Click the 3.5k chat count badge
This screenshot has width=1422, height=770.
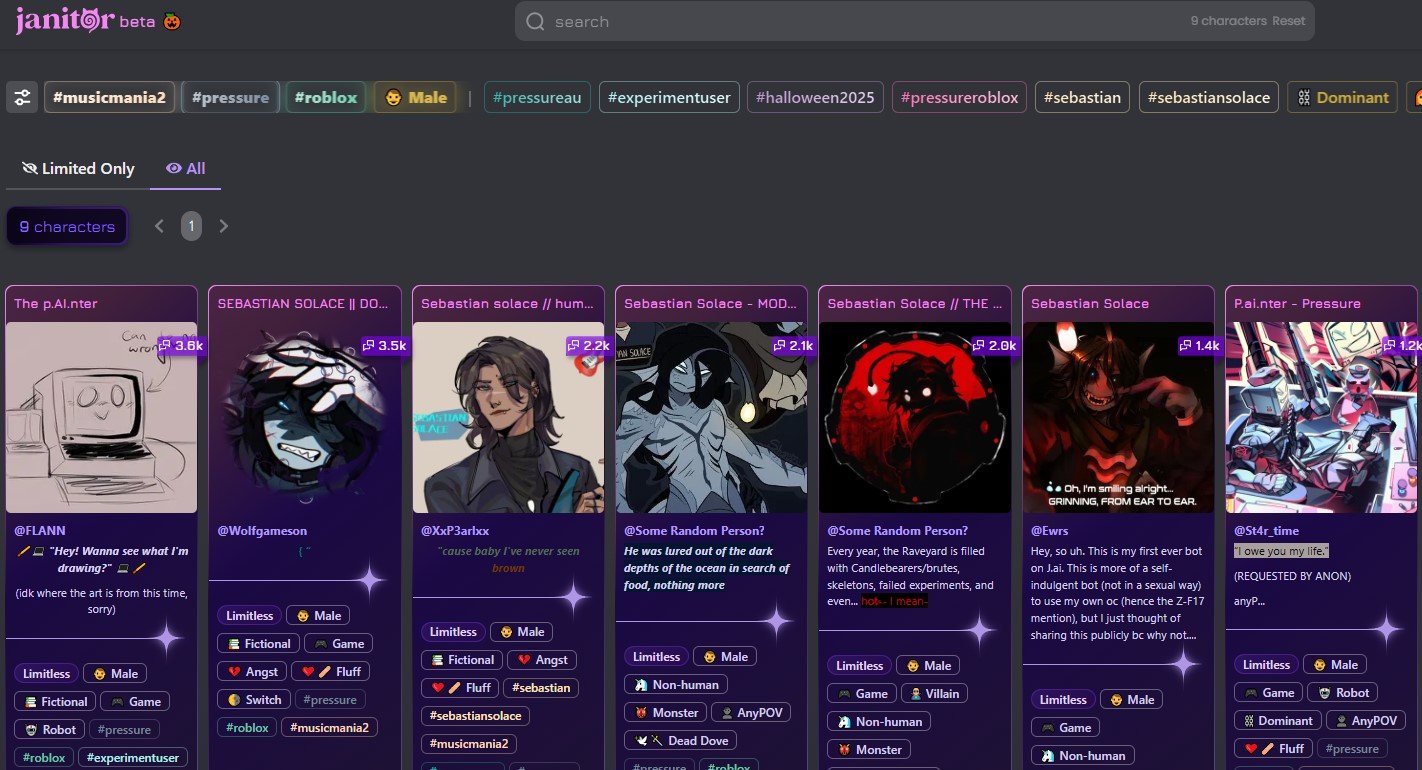coord(384,345)
